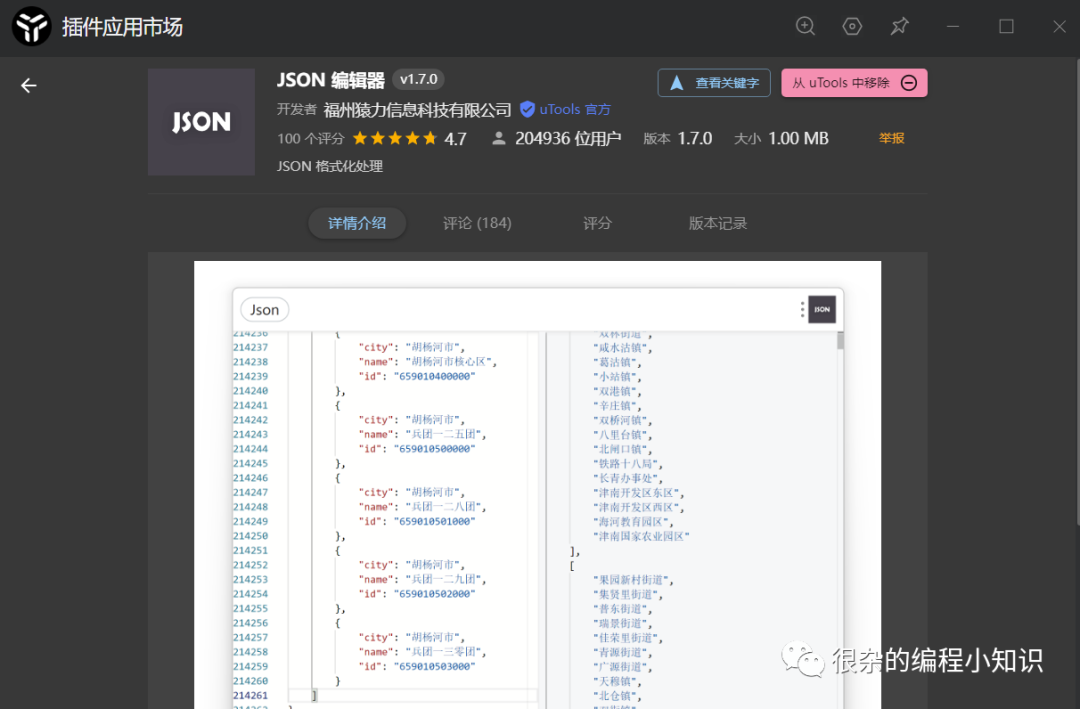Maximize the plugin market window

point(1006,26)
